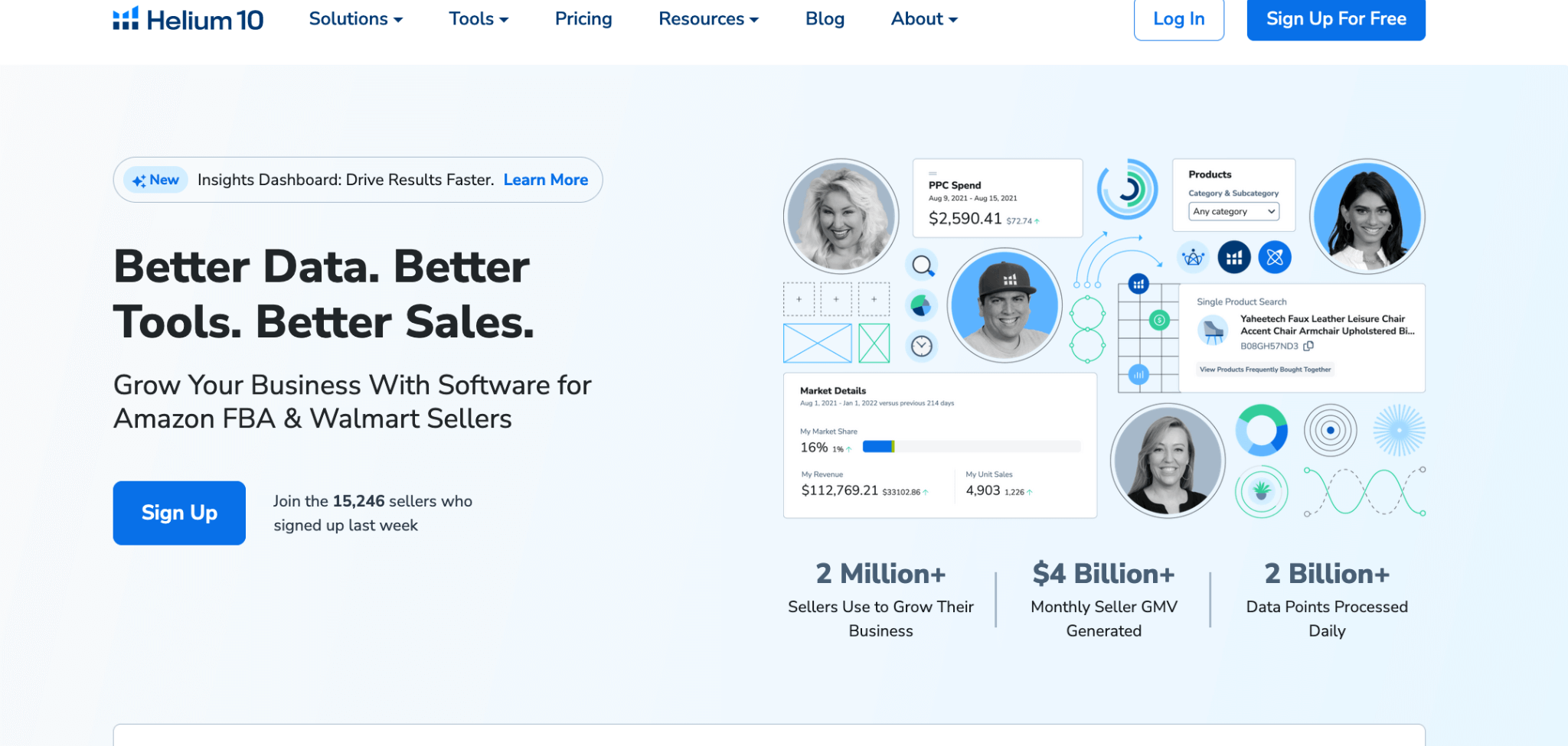1568x746 pixels.
Task: Click the Log In button
Action: pyautogui.click(x=1179, y=19)
